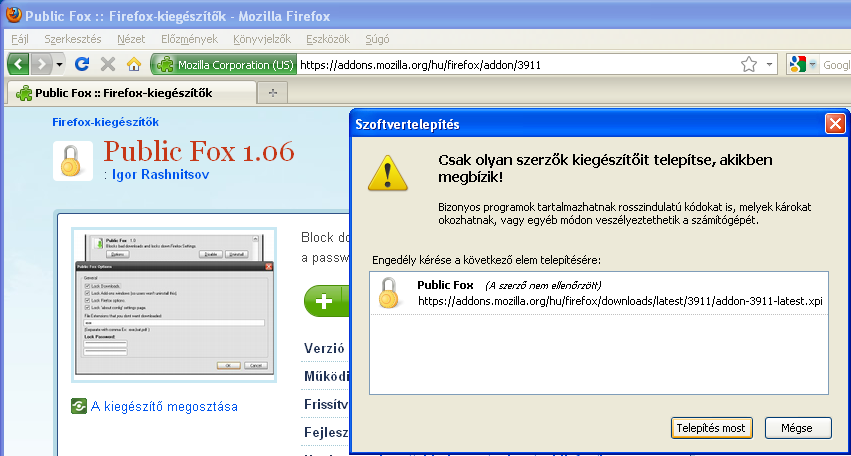Go to the home page icon
This screenshot has width=851, height=456.
133,64
